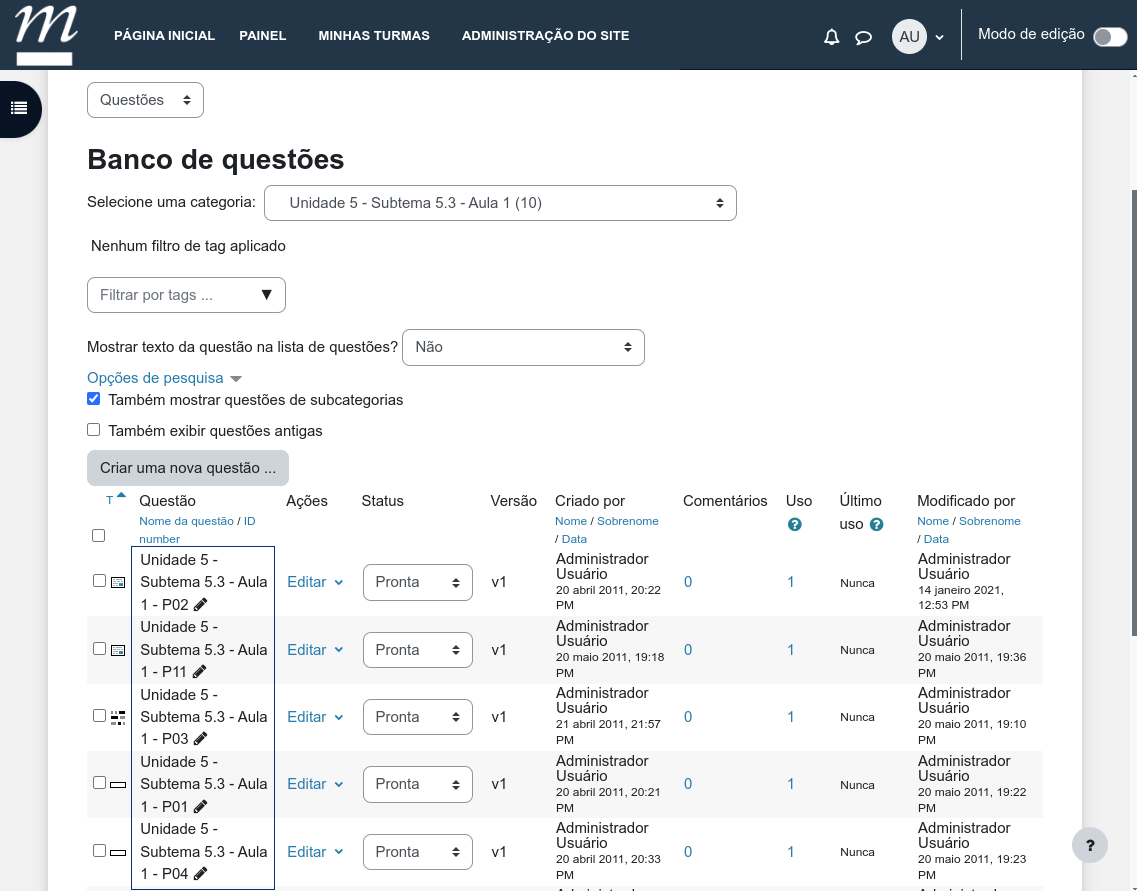Click the pencil icon next to P03 question name
Screen dimensions: 1137x891
click(200, 739)
